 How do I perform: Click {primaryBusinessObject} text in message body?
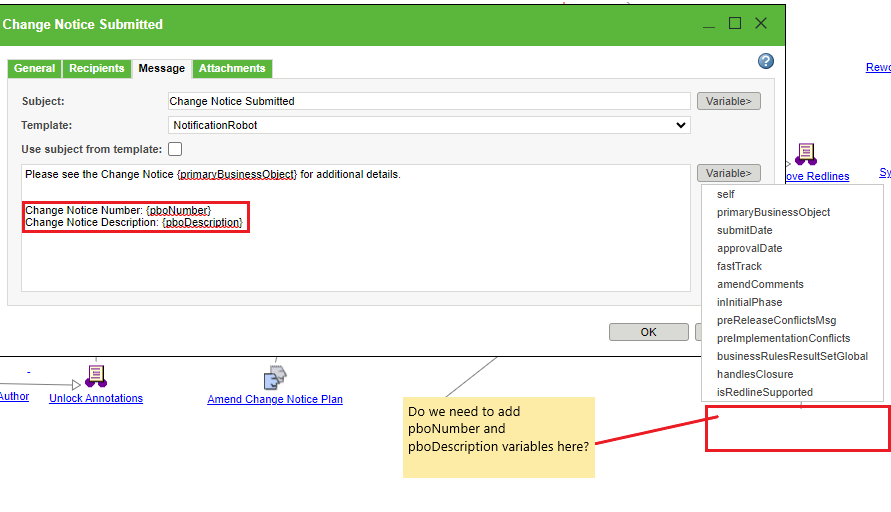click(x=237, y=174)
